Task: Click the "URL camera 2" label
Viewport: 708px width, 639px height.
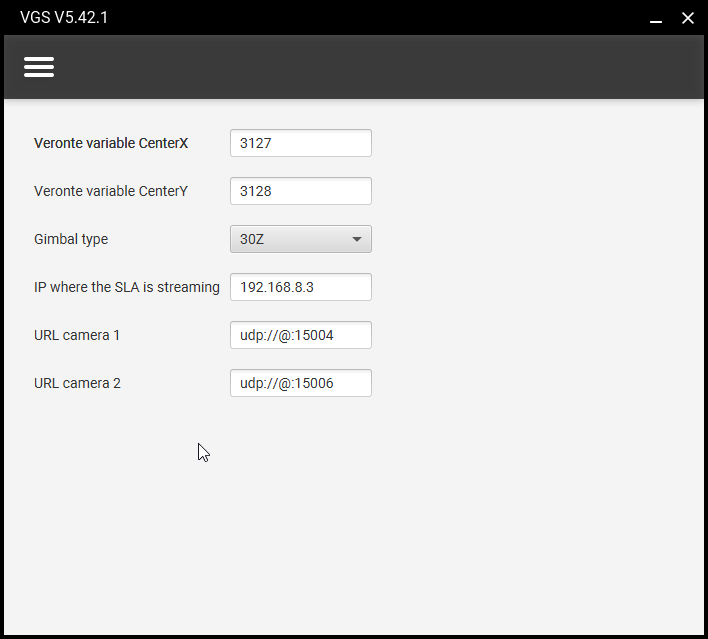Action: (x=77, y=383)
